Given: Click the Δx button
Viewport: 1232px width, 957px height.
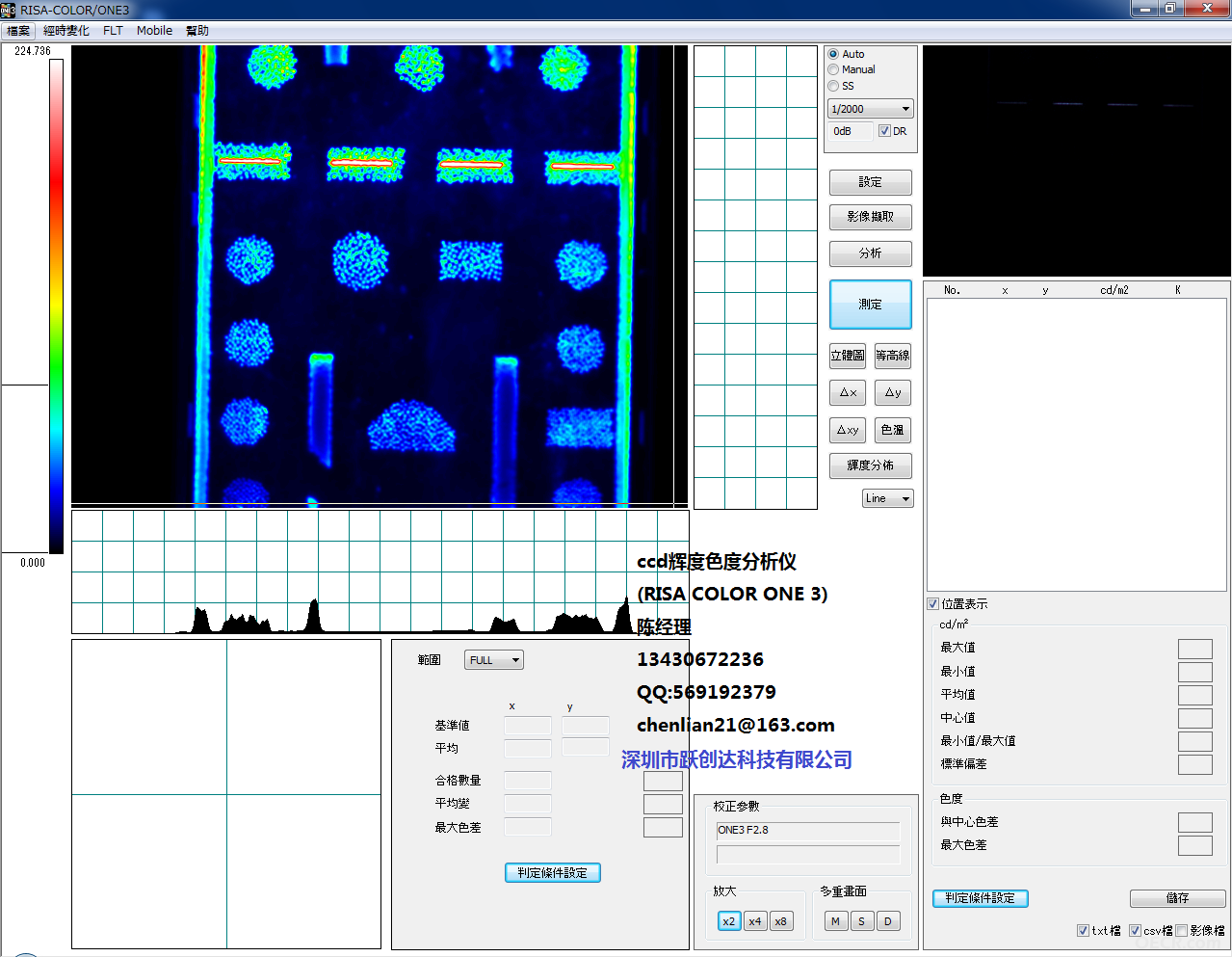Looking at the screenshot, I should click(x=847, y=392).
